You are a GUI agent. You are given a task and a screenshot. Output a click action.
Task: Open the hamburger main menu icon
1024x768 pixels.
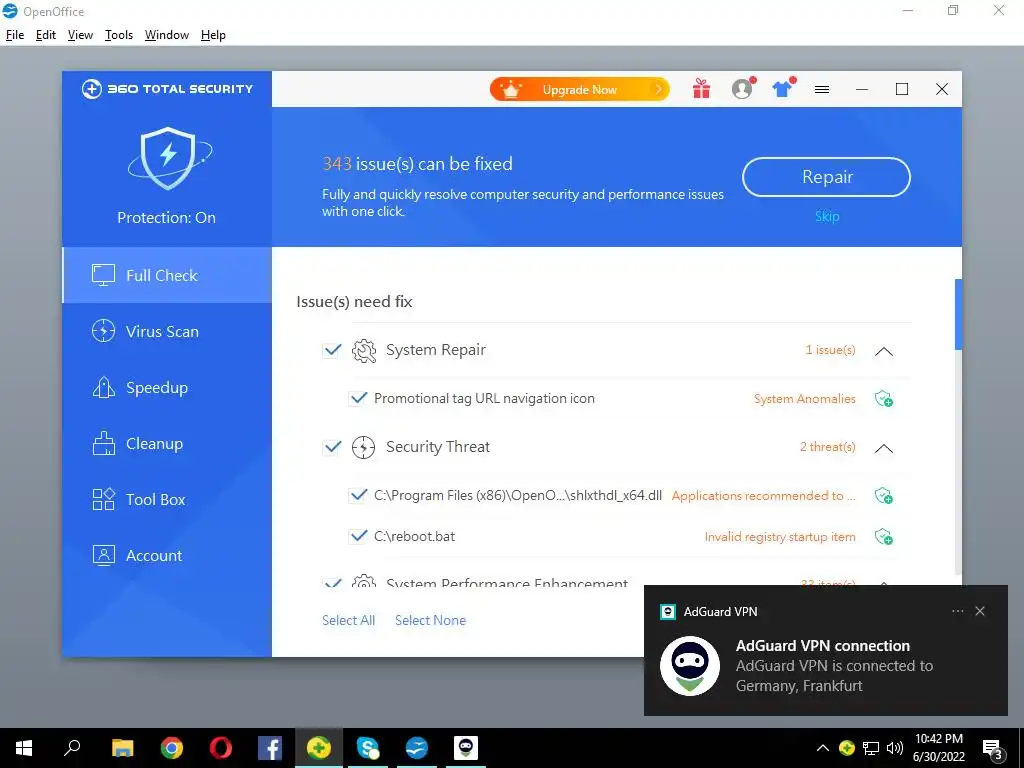[x=822, y=89]
